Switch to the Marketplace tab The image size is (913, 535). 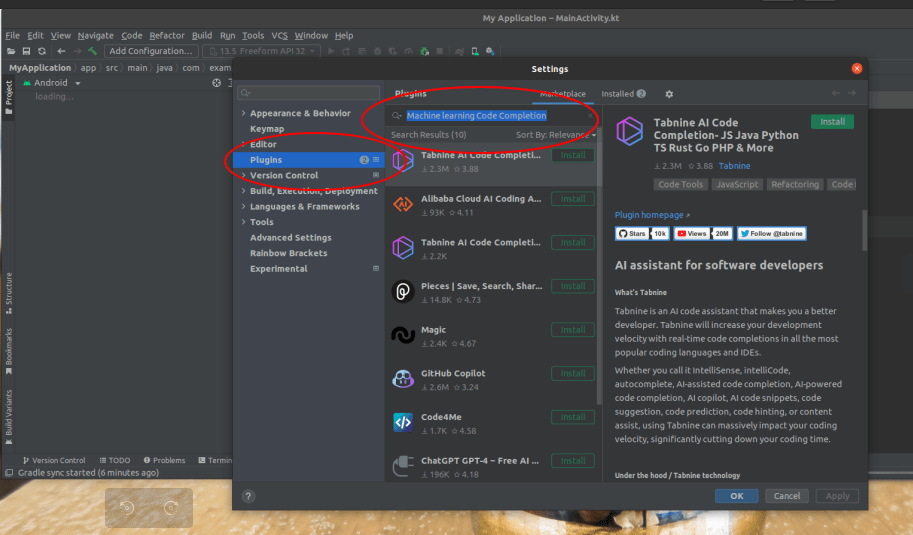562,94
